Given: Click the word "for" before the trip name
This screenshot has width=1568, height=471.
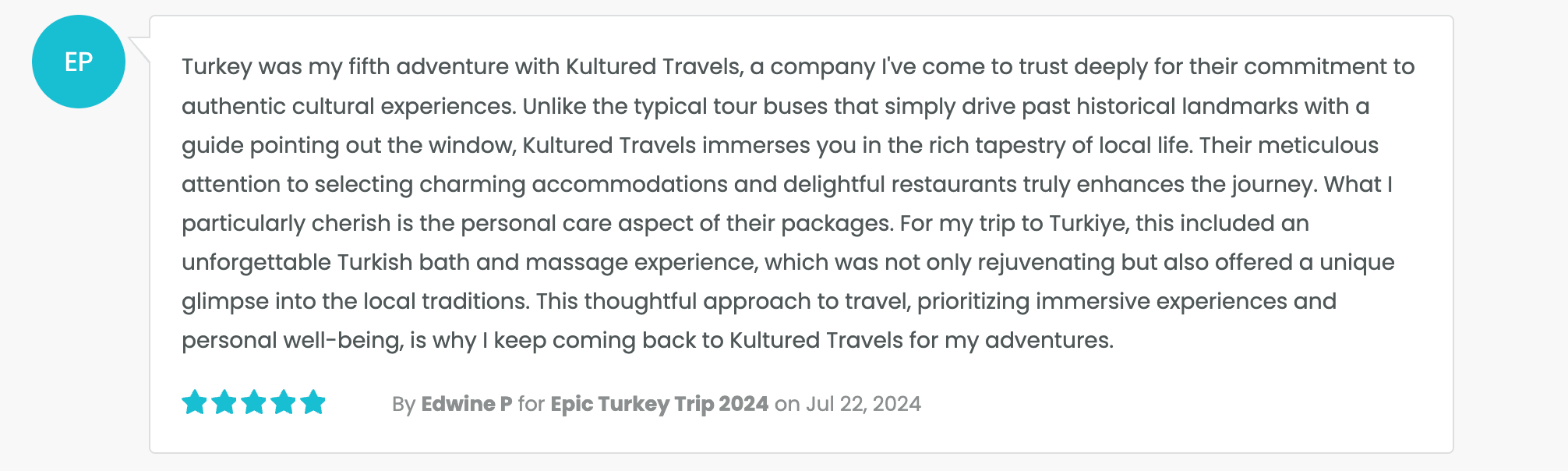Looking at the screenshot, I should coord(531,404).
